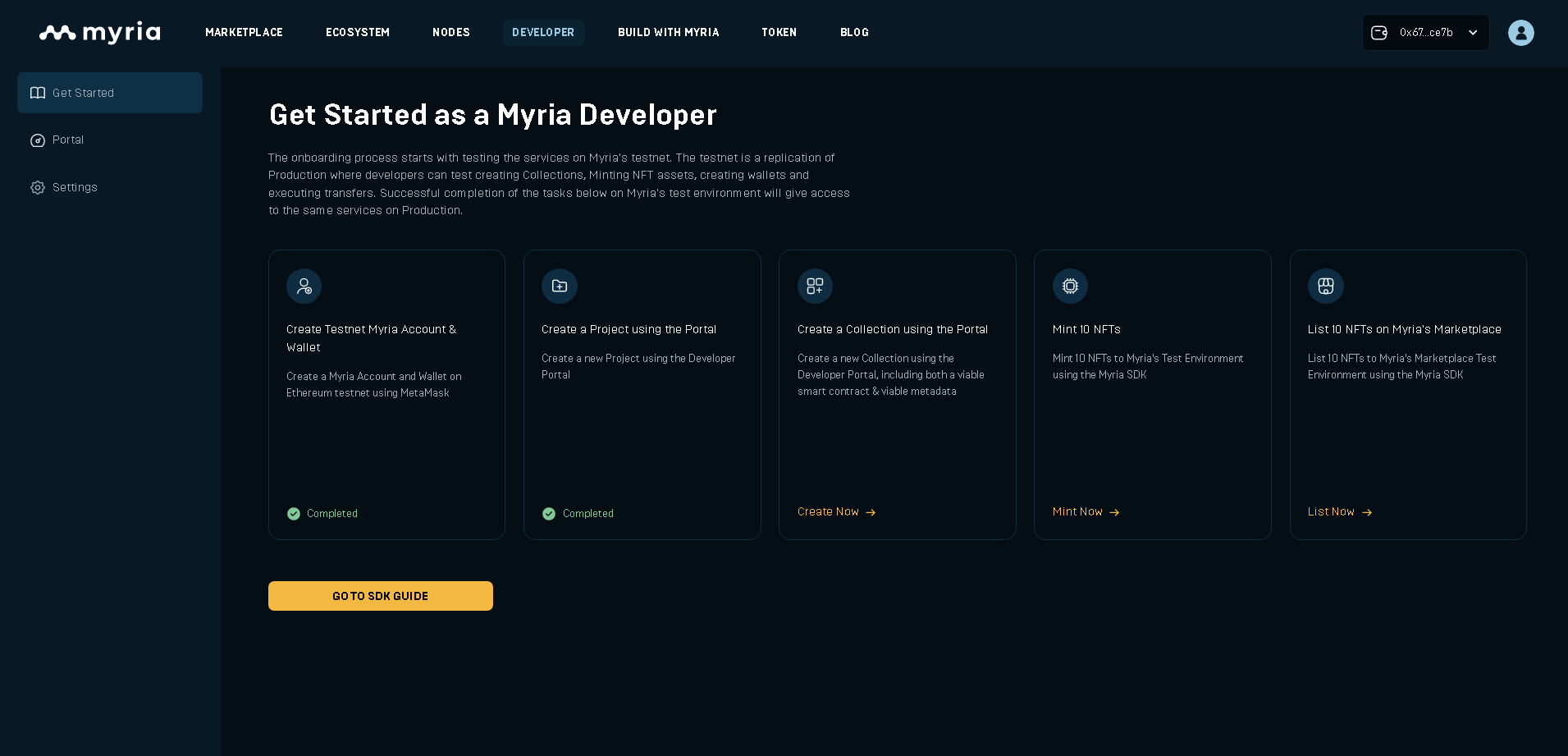Click Completed text on the project card
This screenshot has width=1568, height=756.
[588, 514]
